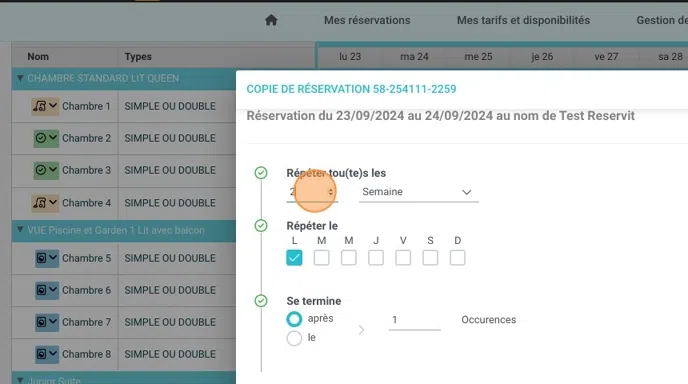688x384 pixels.
Task: Click 'Chambre 5' room name
Action: point(86,258)
